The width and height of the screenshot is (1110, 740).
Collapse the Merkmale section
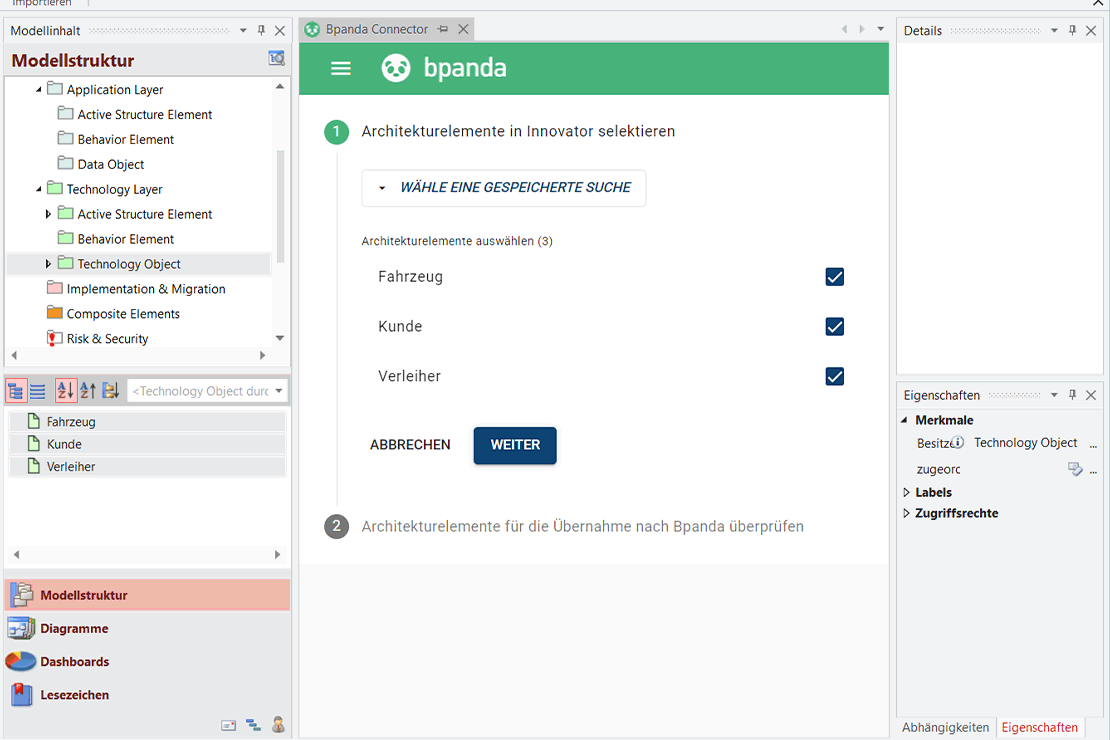(x=905, y=420)
